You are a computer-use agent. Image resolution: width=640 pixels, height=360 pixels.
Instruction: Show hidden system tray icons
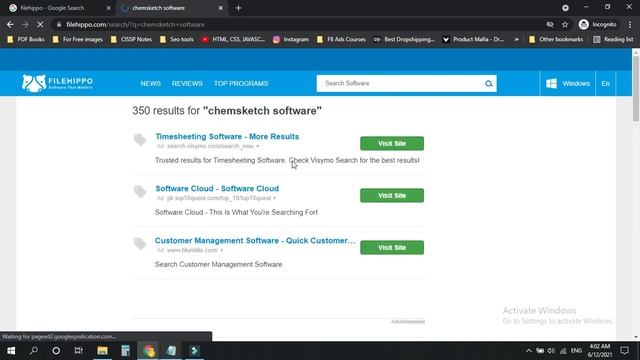click(529, 351)
